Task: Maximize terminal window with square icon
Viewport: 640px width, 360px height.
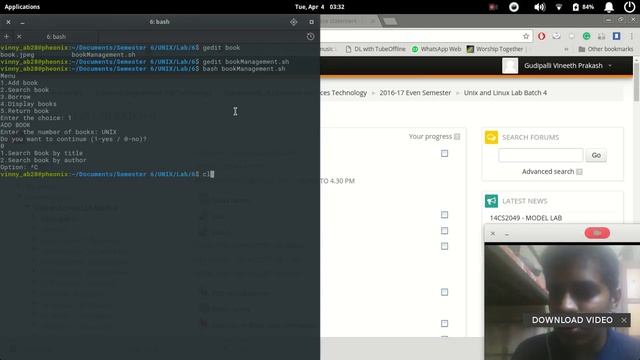Action: pyautogui.click(x=311, y=22)
